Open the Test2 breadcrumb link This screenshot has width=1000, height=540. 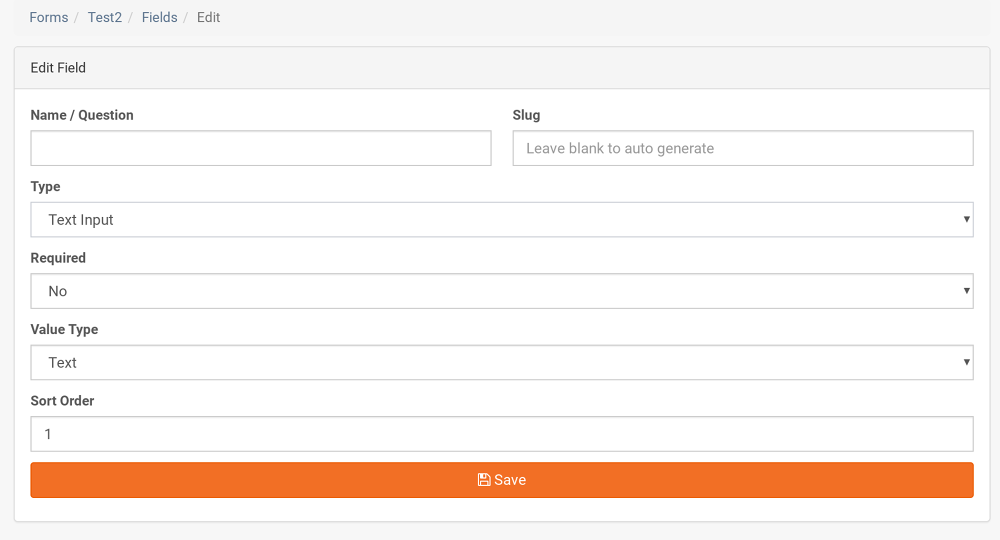click(x=105, y=17)
